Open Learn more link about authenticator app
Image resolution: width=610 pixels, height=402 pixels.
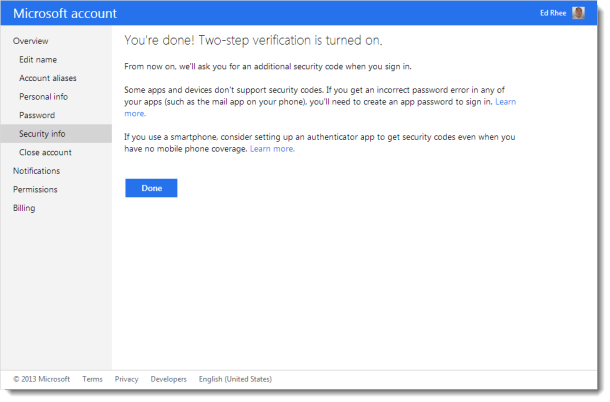click(x=272, y=149)
